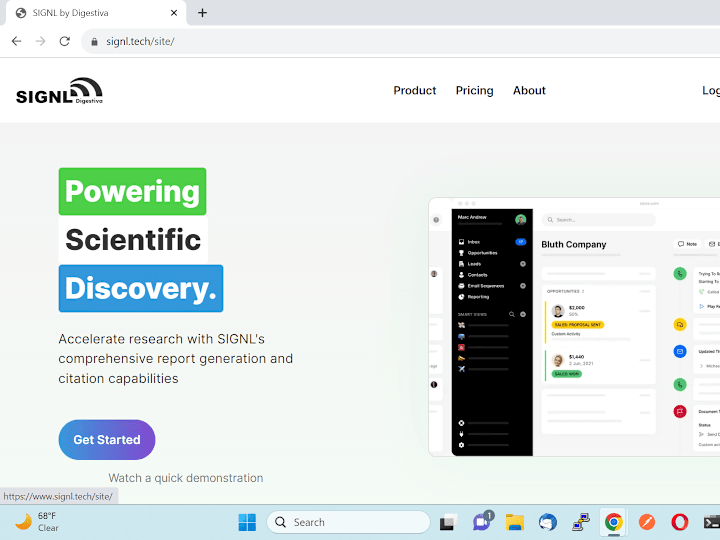Reload the page with the refresh icon
Viewport: 720px width, 540px height.
tap(65, 41)
